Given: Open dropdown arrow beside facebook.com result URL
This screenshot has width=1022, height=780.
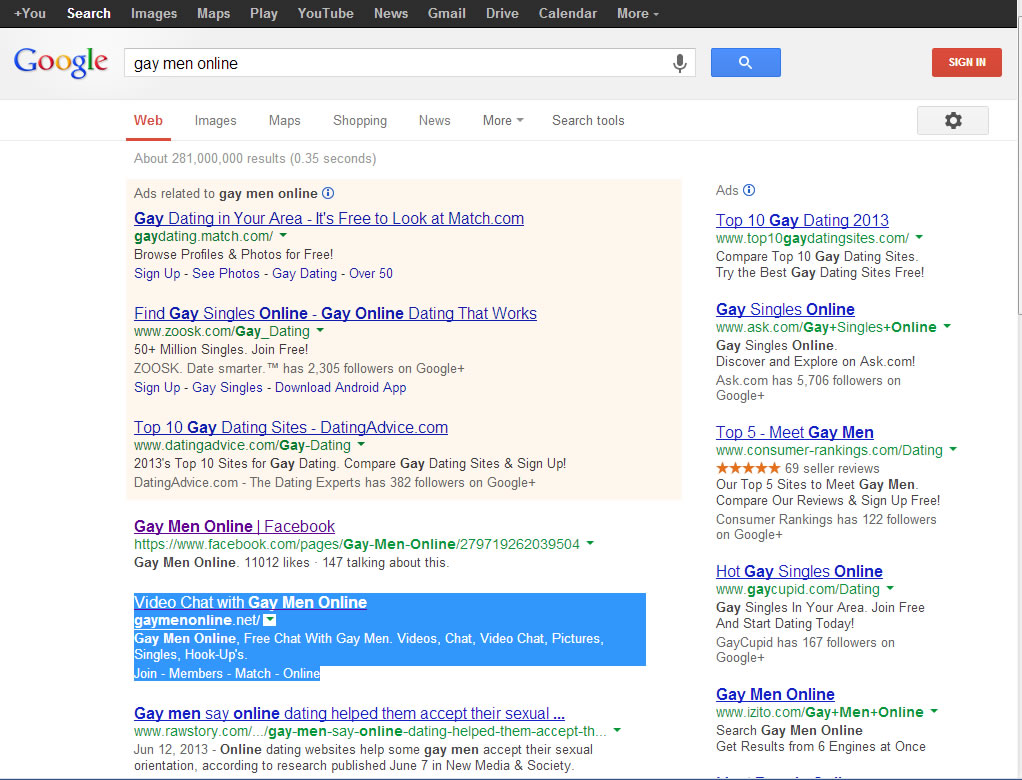Looking at the screenshot, I should click(590, 544).
